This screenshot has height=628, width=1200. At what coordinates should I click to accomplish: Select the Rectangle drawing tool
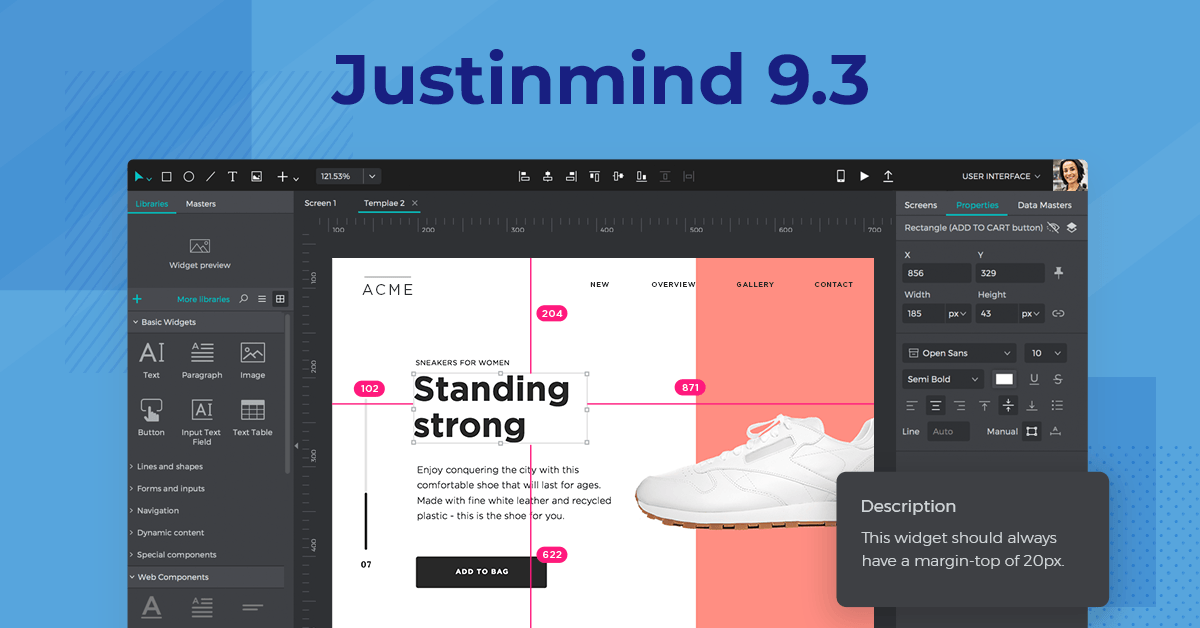(x=166, y=176)
